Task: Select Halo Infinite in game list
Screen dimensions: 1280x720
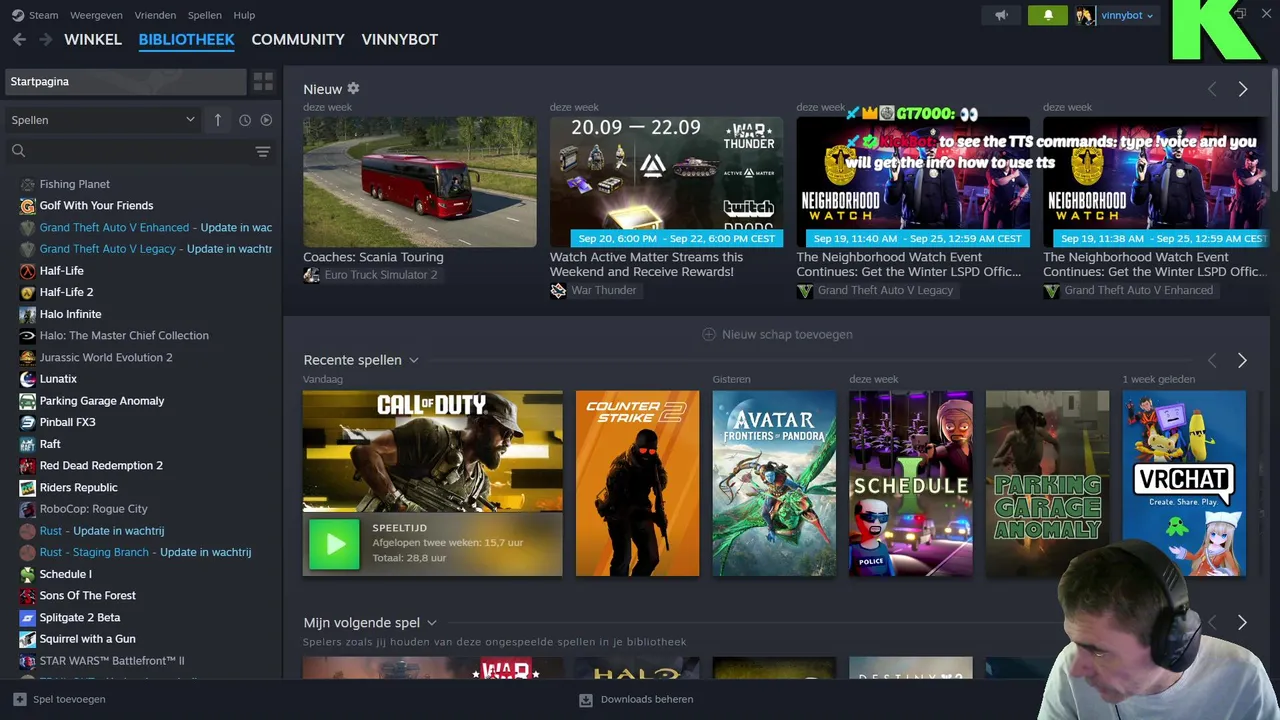Action: [x=70, y=314]
